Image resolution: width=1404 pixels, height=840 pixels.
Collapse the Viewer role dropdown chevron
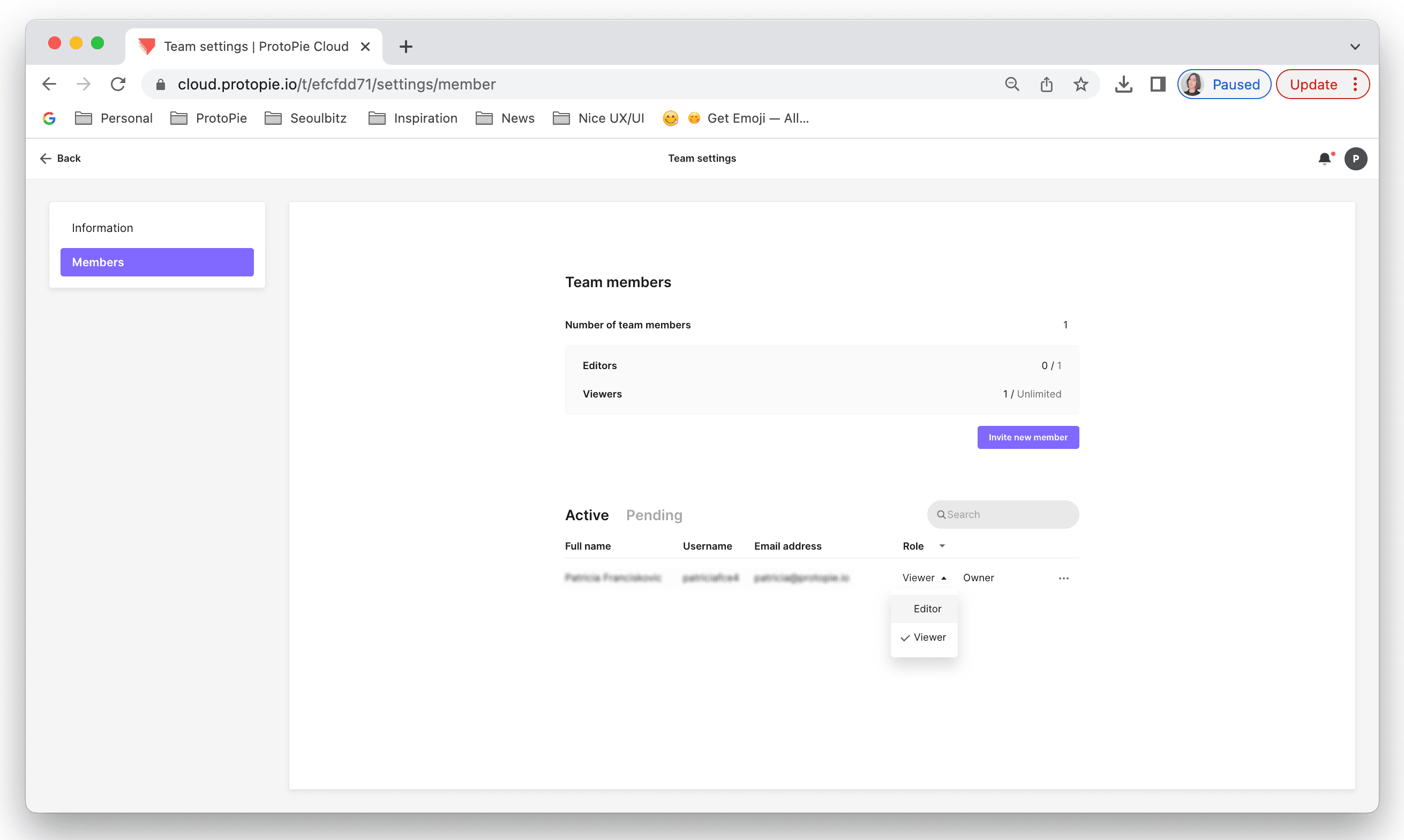(944, 578)
